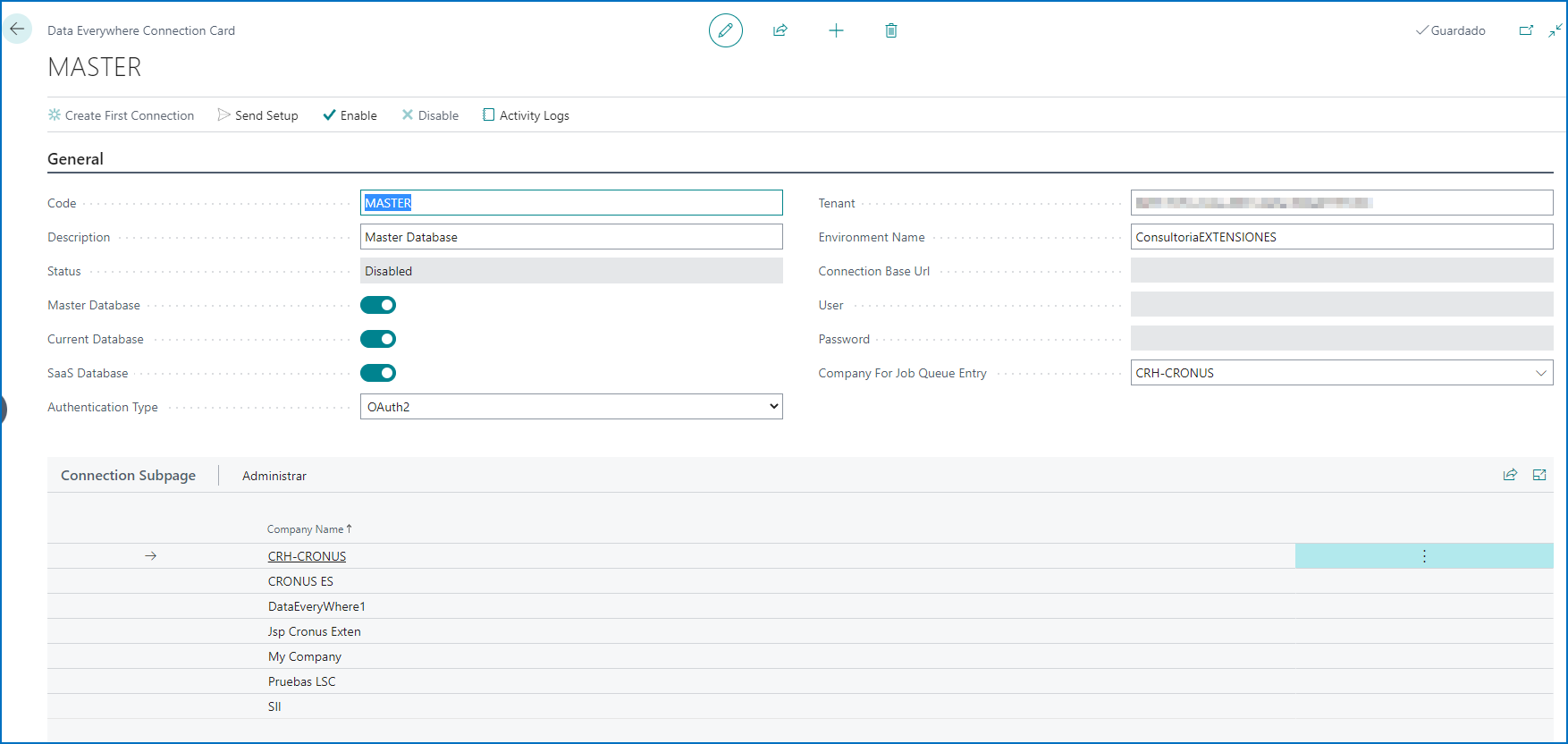Image resolution: width=1568 pixels, height=744 pixels.
Task: Click the Send Setup arrow icon
Action: click(223, 115)
